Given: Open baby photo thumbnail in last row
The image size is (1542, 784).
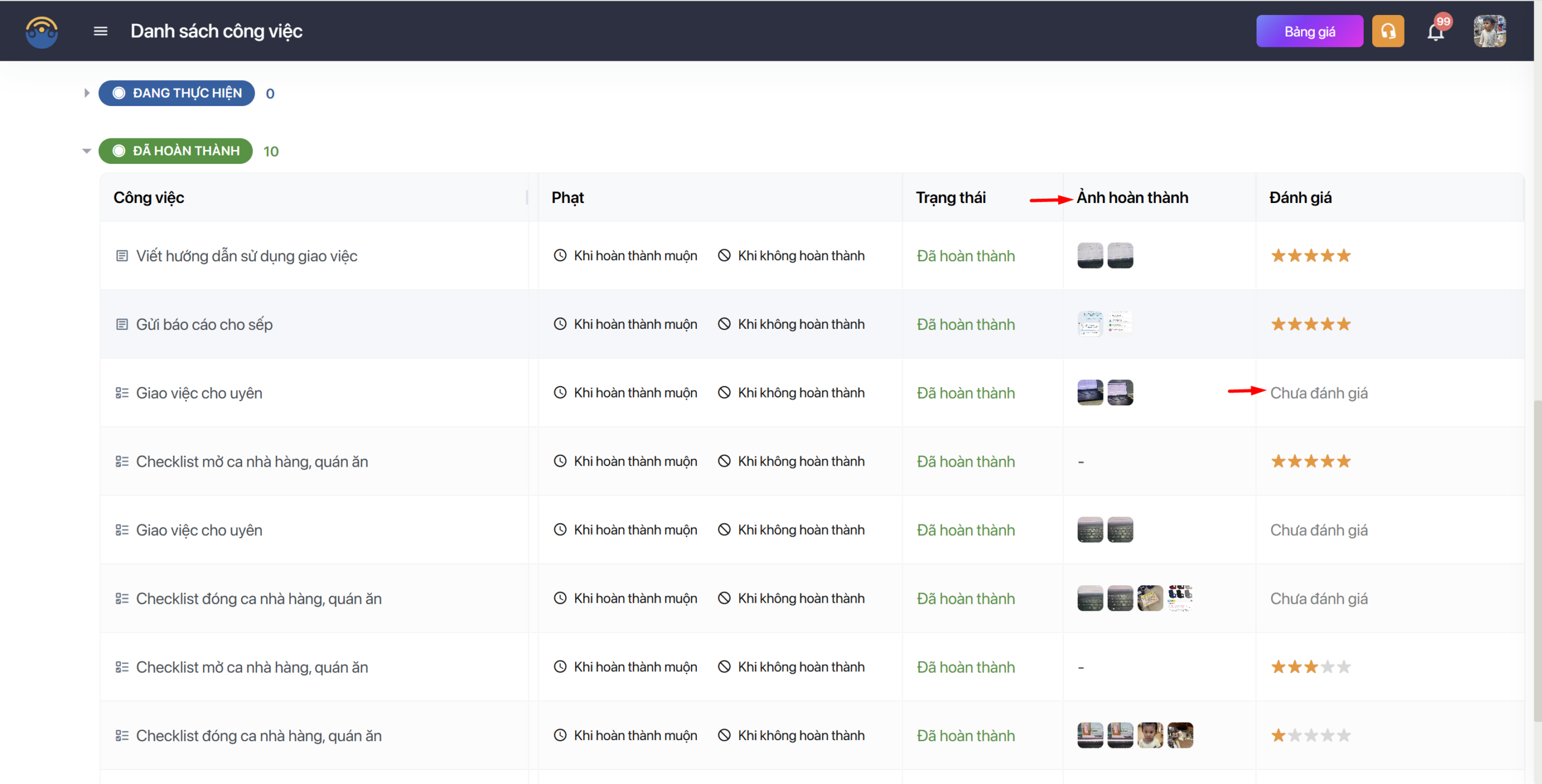Looking at the screenshot, I should [x=1150, y=735].
